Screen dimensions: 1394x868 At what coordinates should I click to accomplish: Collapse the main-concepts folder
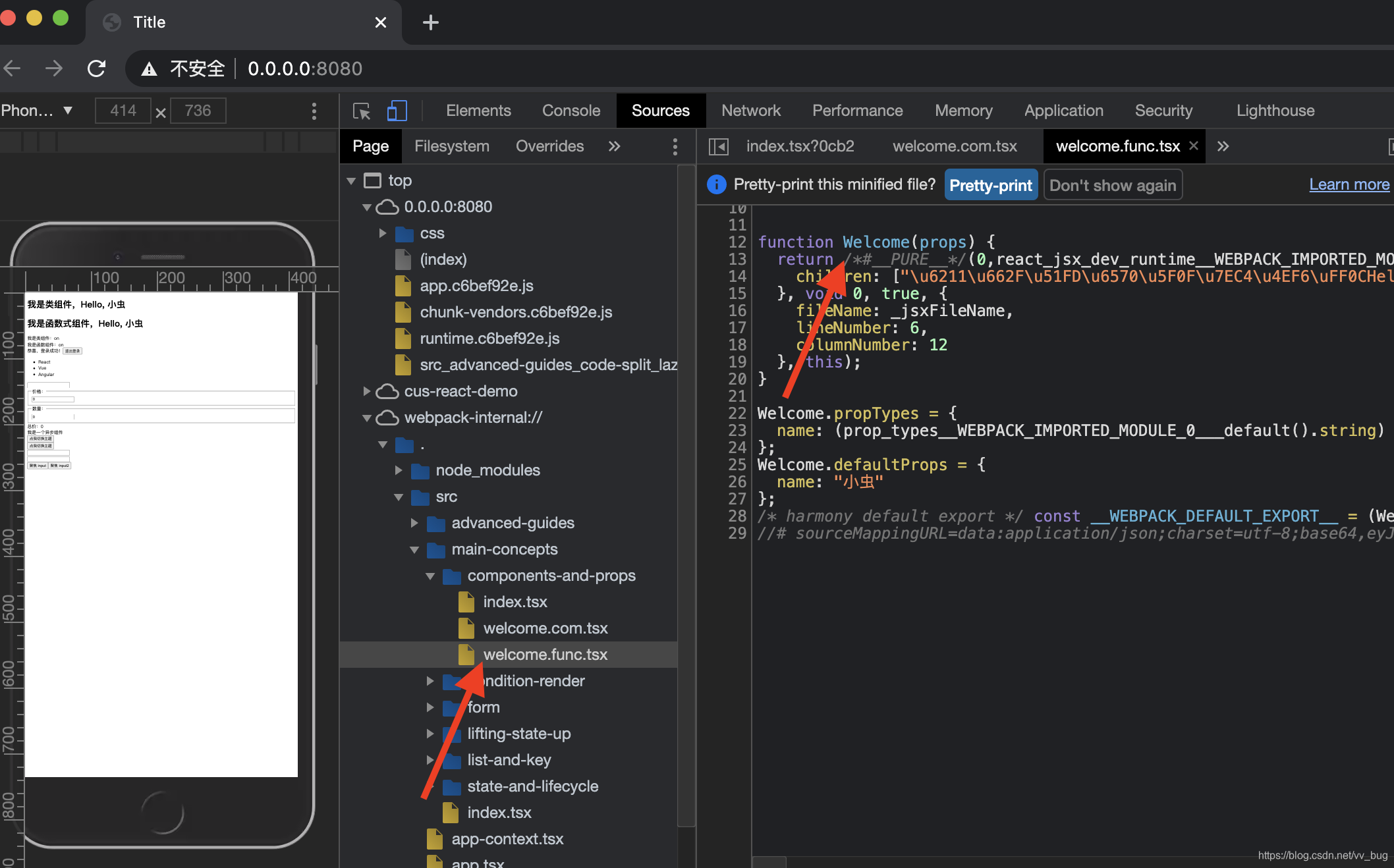pos(414,549)
